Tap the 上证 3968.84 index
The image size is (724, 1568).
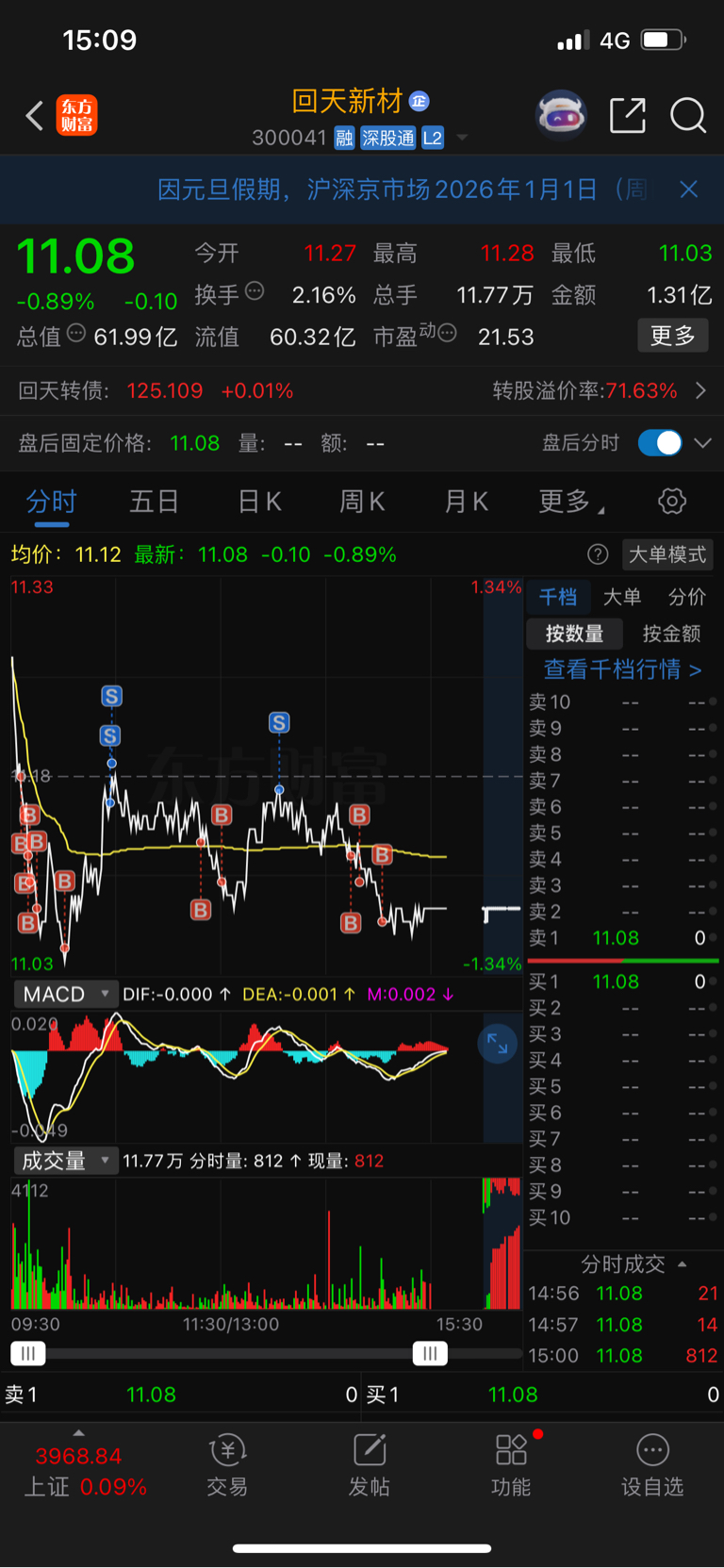[85, 1471]
